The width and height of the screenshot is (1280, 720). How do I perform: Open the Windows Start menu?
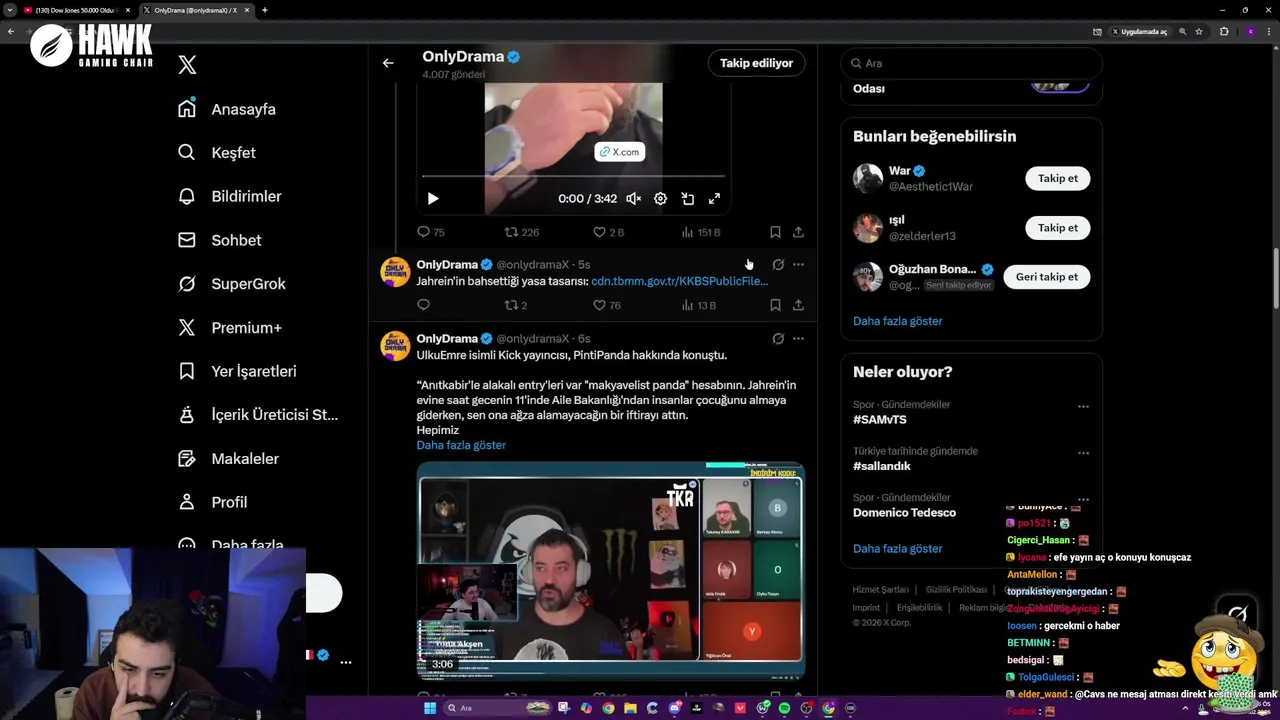[x=430, y=708]
